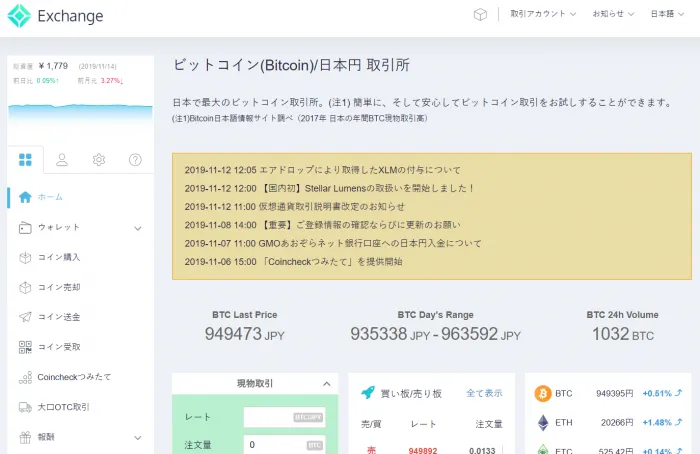Image resolution: width=700 pixels, height=454 pixels.
Task: Click the 注文量 column header
Action: (489, 424)
